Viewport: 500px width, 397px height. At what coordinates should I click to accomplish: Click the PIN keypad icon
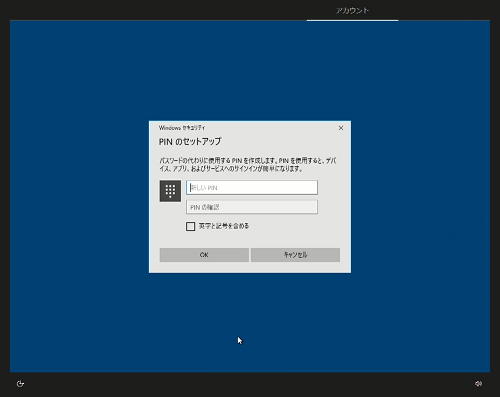pyautogui.click(x=170, y=191)
